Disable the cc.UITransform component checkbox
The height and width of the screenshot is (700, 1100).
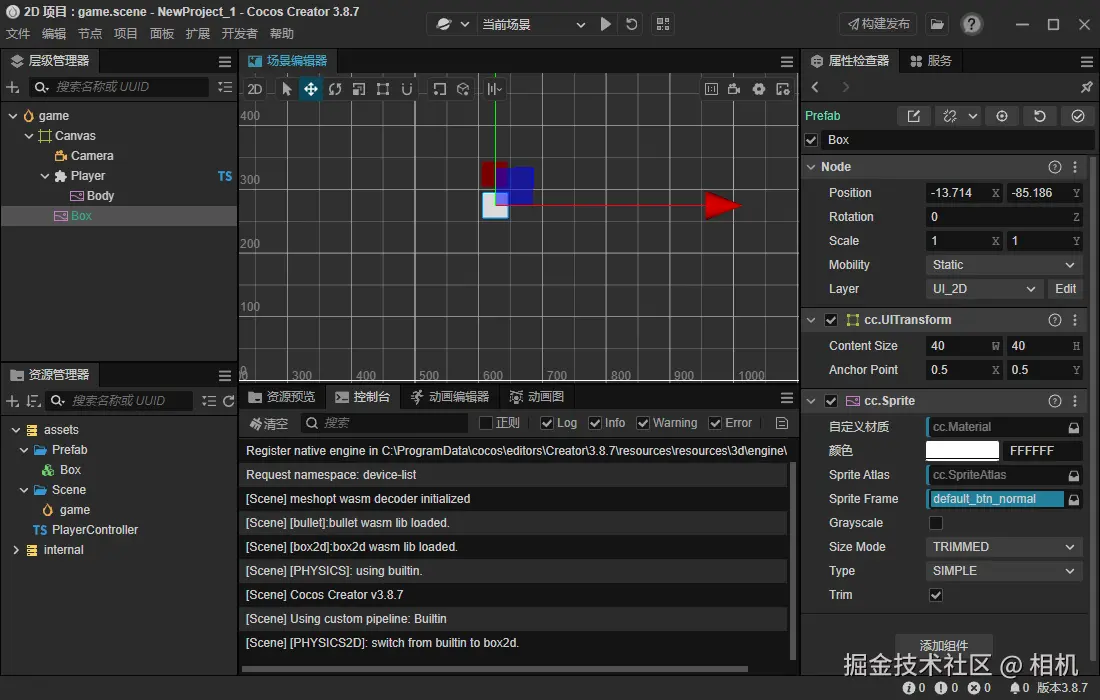tap(831, 320)
